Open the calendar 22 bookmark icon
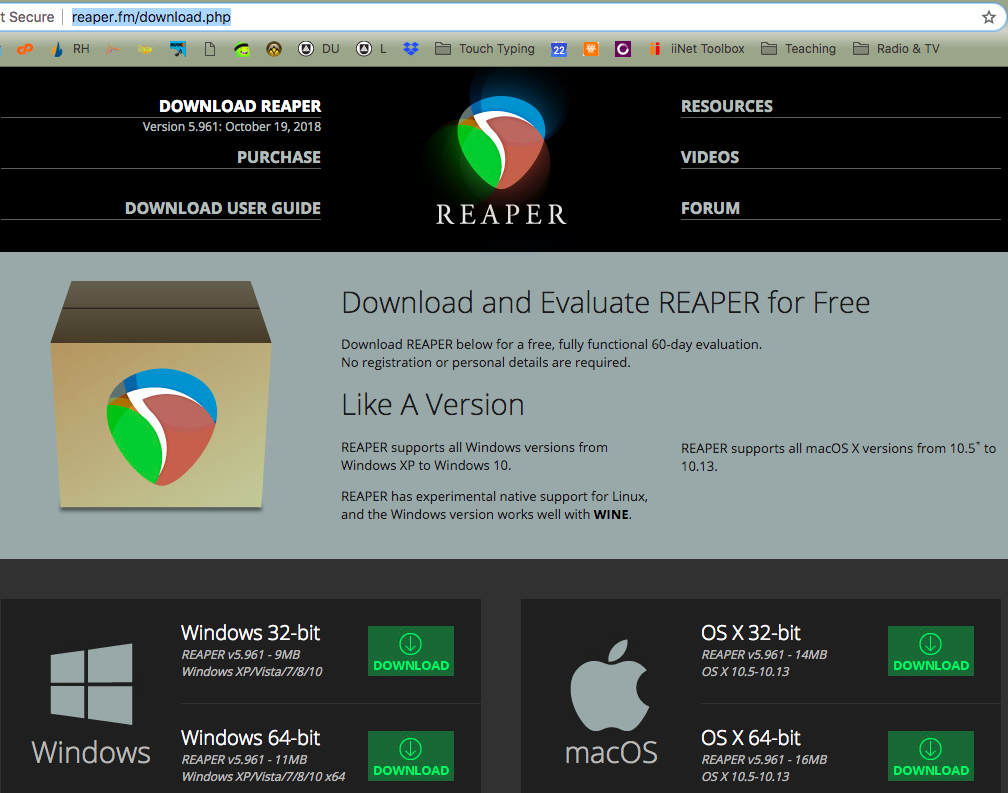 559,49
